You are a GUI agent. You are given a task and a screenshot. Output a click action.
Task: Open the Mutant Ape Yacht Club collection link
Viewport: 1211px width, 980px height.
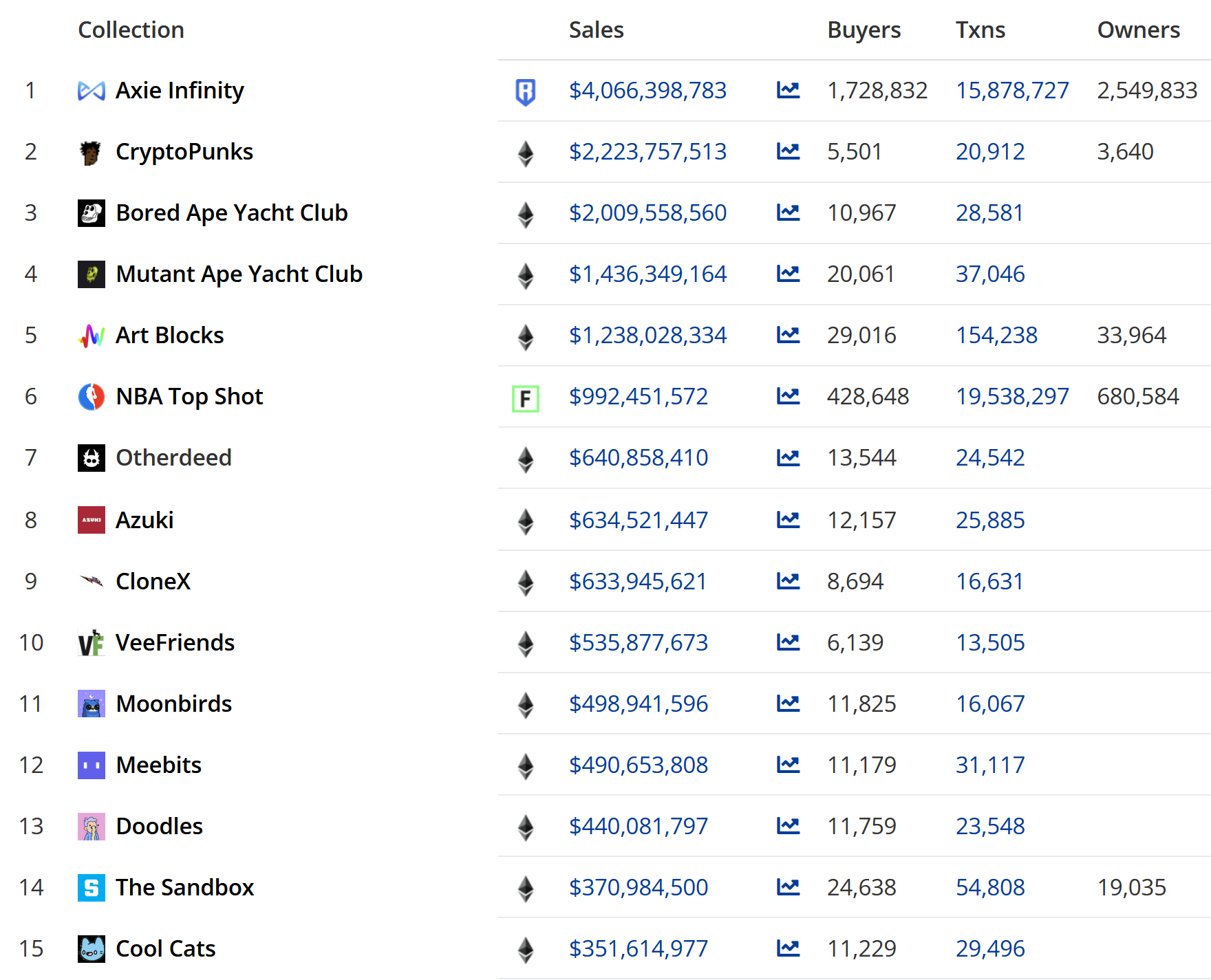239,274
